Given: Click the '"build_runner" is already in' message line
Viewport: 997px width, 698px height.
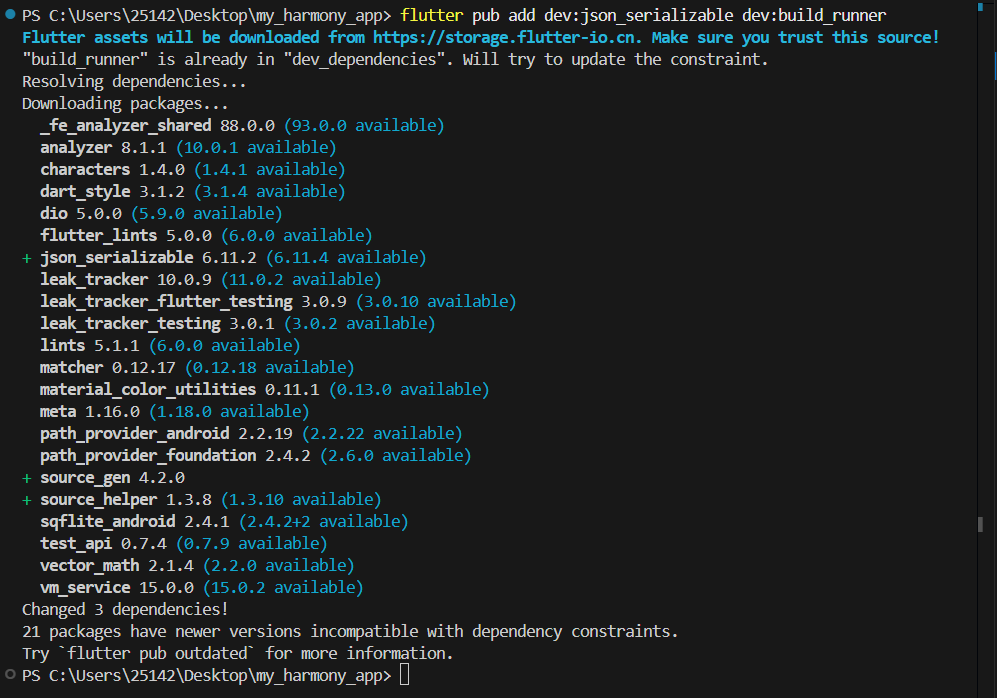Looking at the screenshot, I should pyautogui.click(x=395, y=60).
